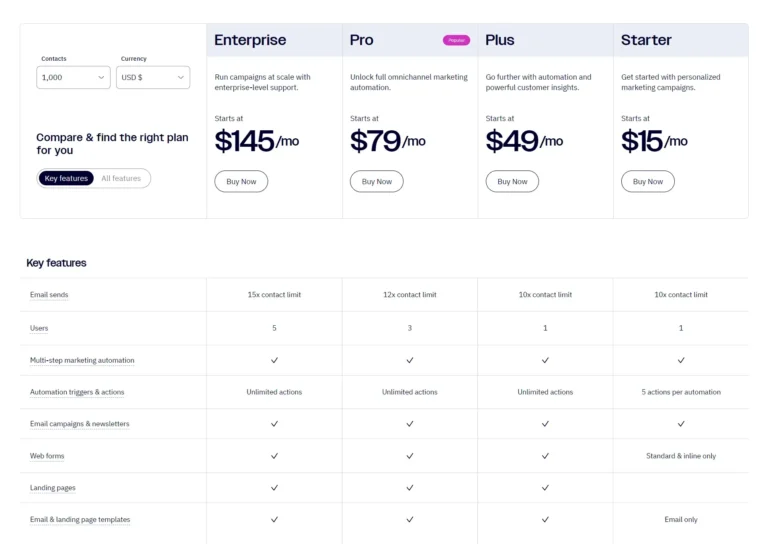Click Enterprise checkmark for Landing pages
Screen dimensions: 768x544
coord(274,488)
